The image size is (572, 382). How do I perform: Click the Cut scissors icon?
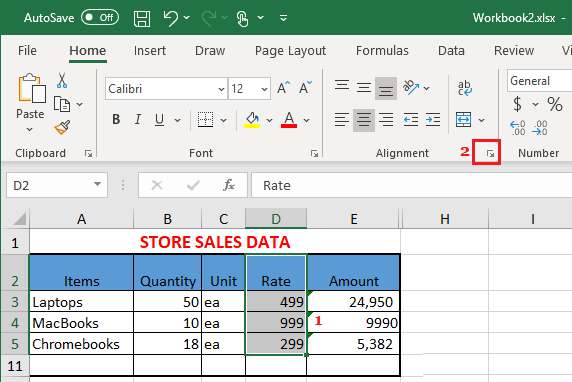(x=62, y=80)
